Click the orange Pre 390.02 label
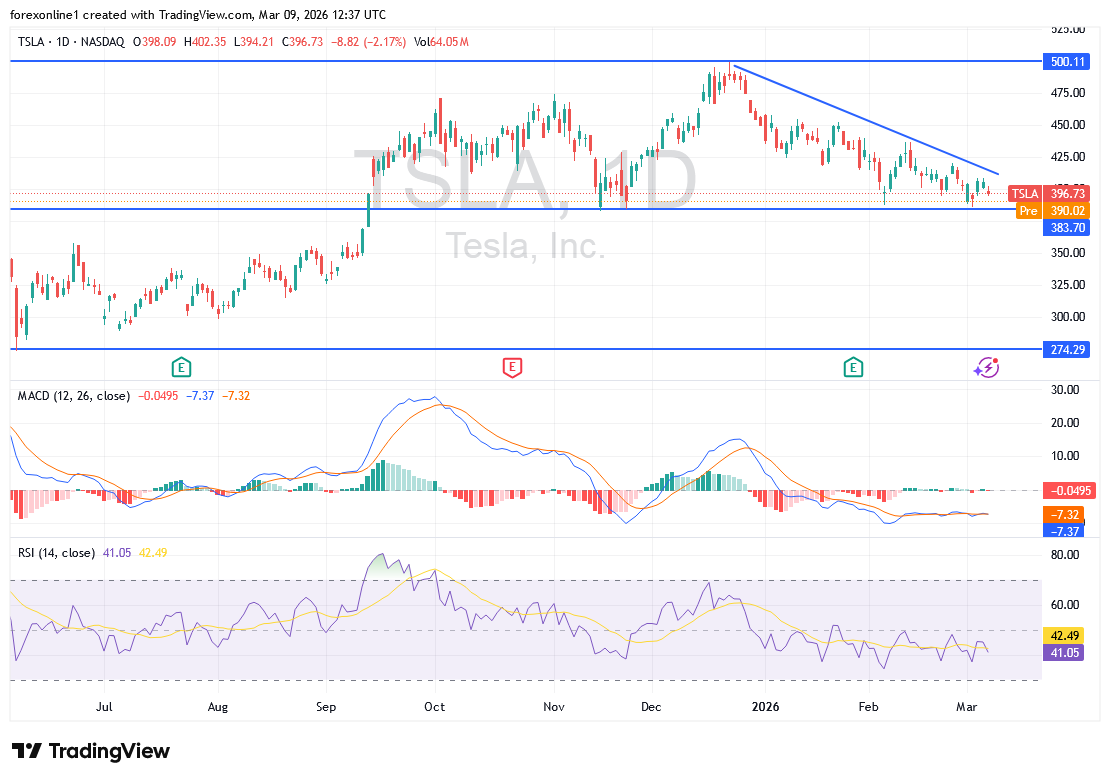Viewport: 1110px width, 781px height. pyautogui.click(x=1053, y=210)
